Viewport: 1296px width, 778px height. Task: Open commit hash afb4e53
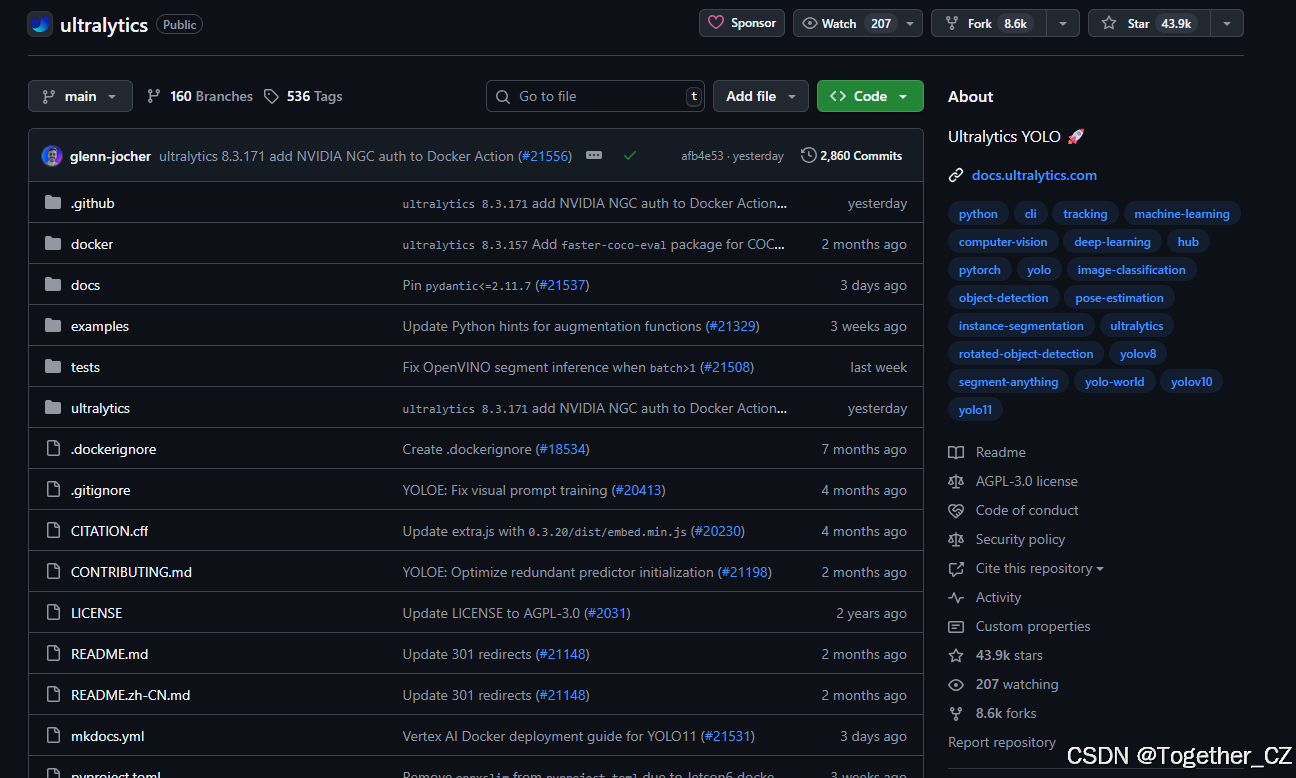click(702, 156)
